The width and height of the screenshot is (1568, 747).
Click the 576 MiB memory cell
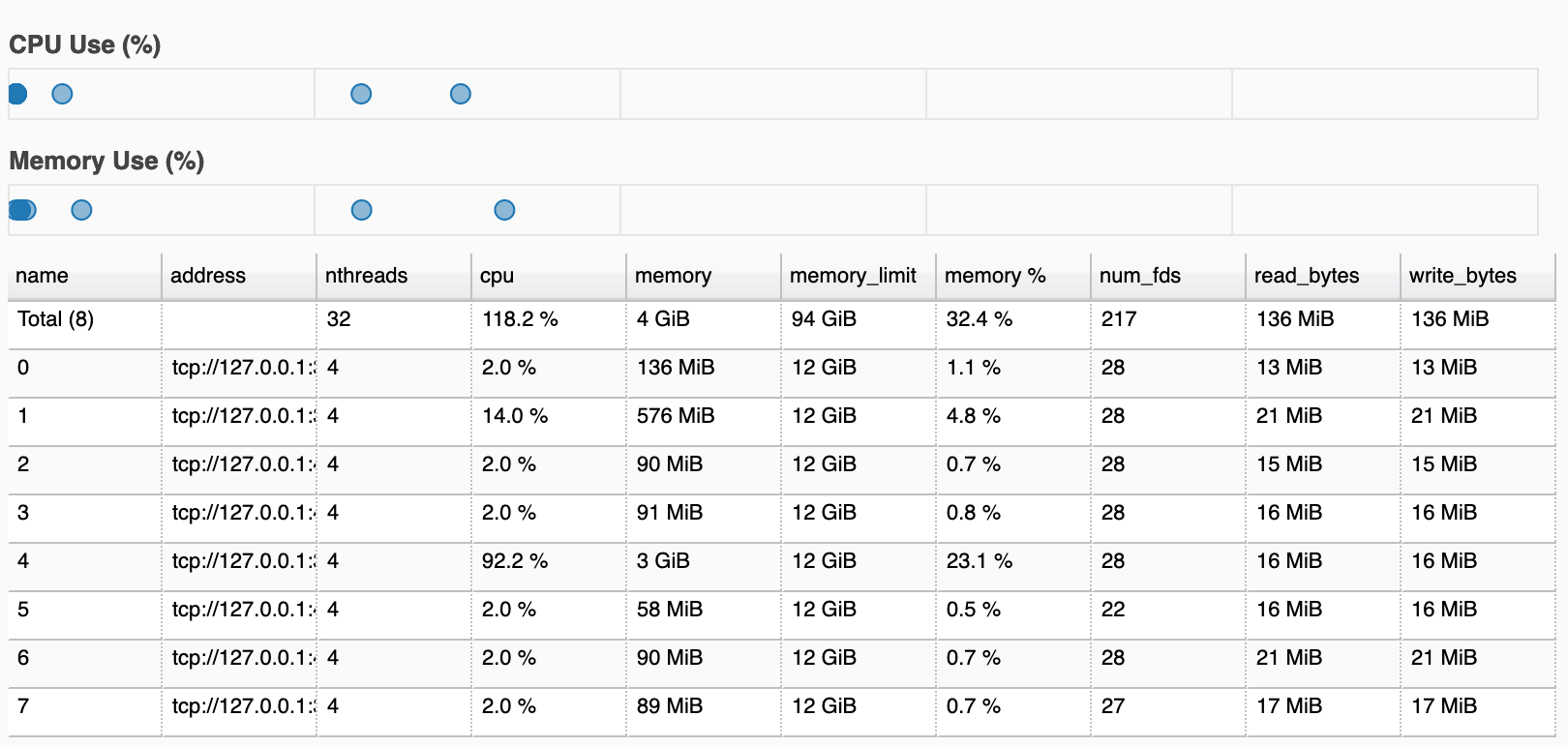tap(676, 416)
